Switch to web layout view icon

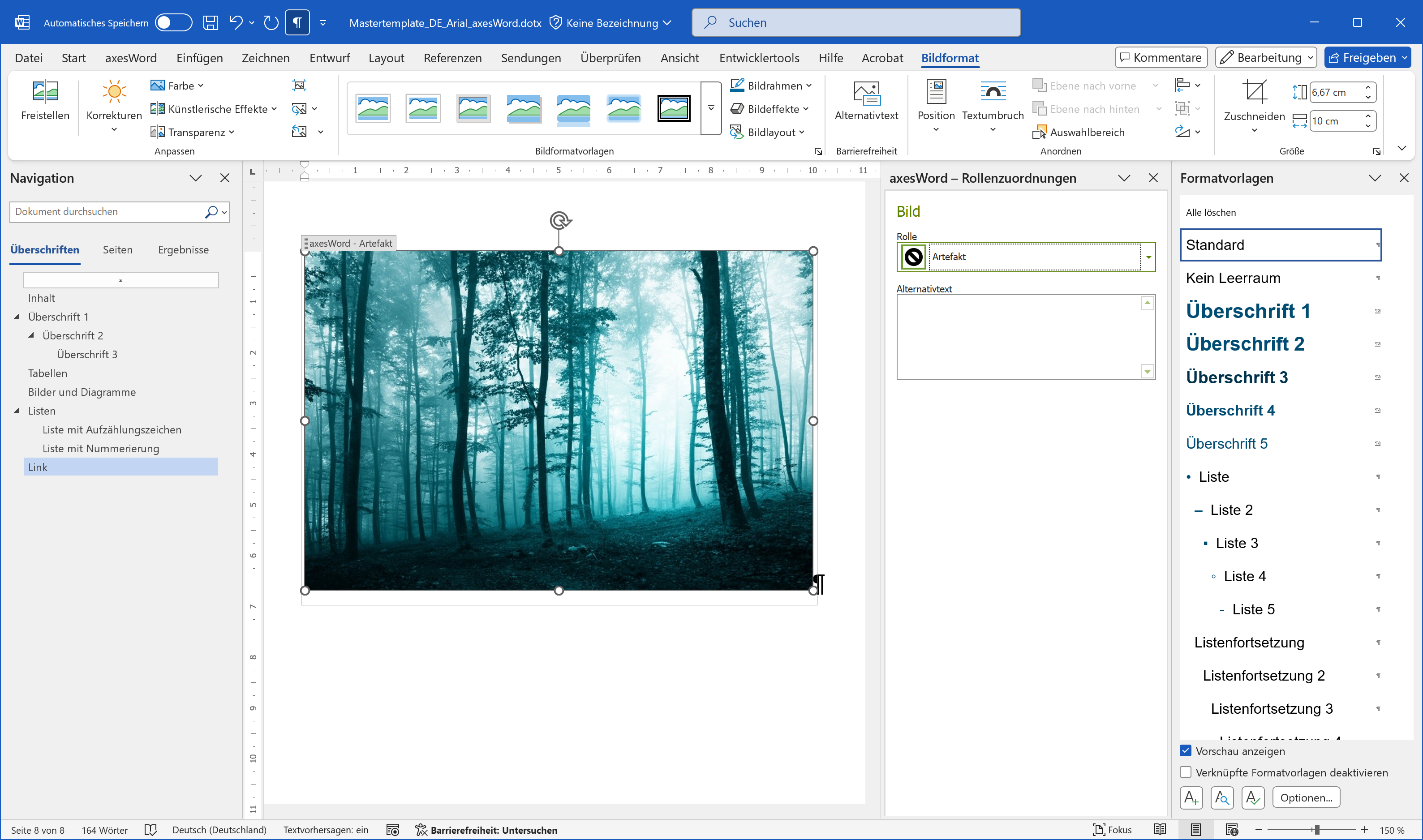pos(1232,830)
